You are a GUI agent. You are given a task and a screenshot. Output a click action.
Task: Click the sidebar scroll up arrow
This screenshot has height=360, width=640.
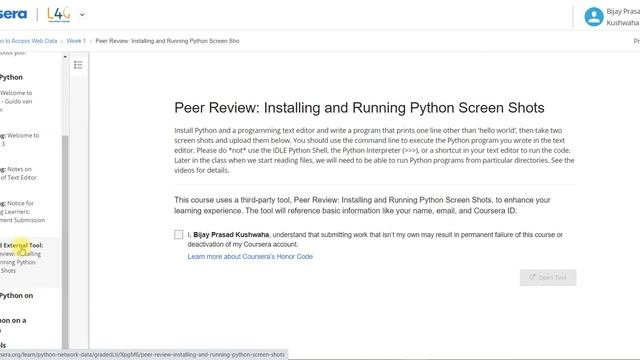coord(65,57)
